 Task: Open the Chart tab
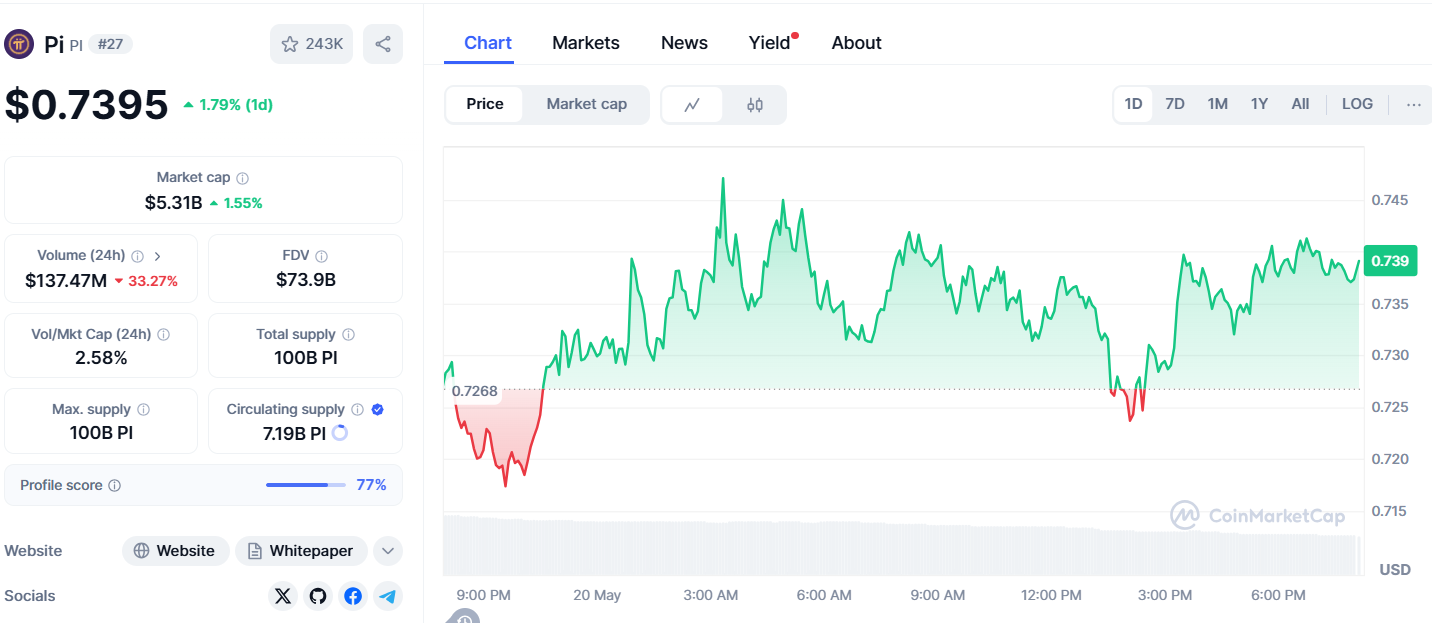tap(488, 43)
